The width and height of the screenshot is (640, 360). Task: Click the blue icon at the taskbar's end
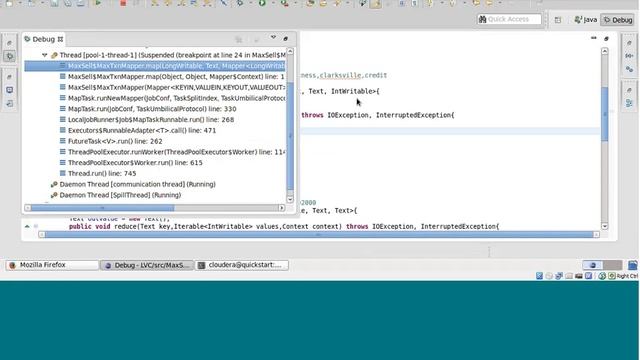(x=632, y=265)
